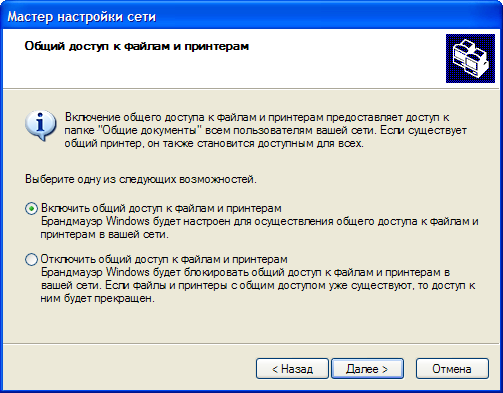Go back with the "Назад" button
503x393 pixels.
click(x=292, y=369)
